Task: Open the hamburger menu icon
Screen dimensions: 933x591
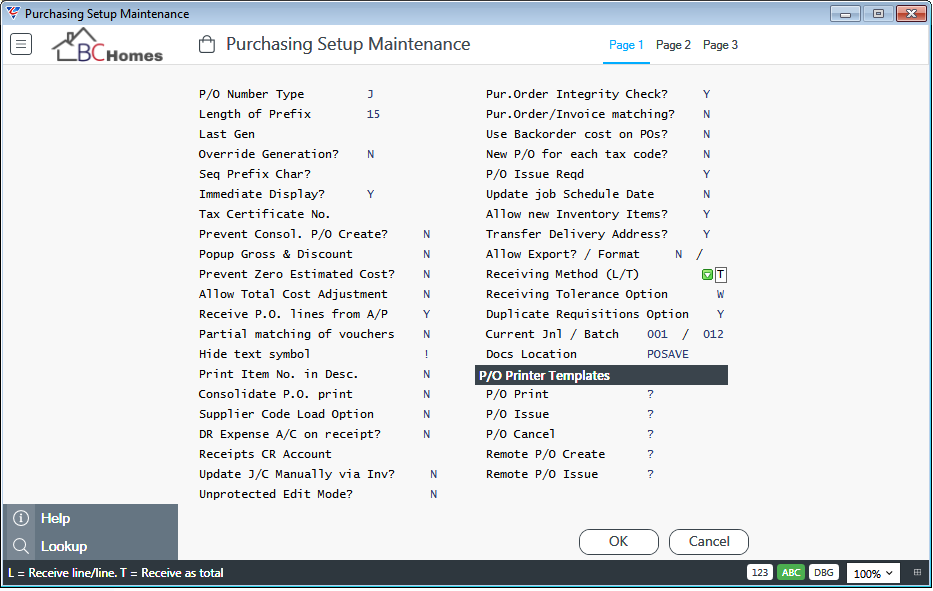Action: click(x=21, y=44)
